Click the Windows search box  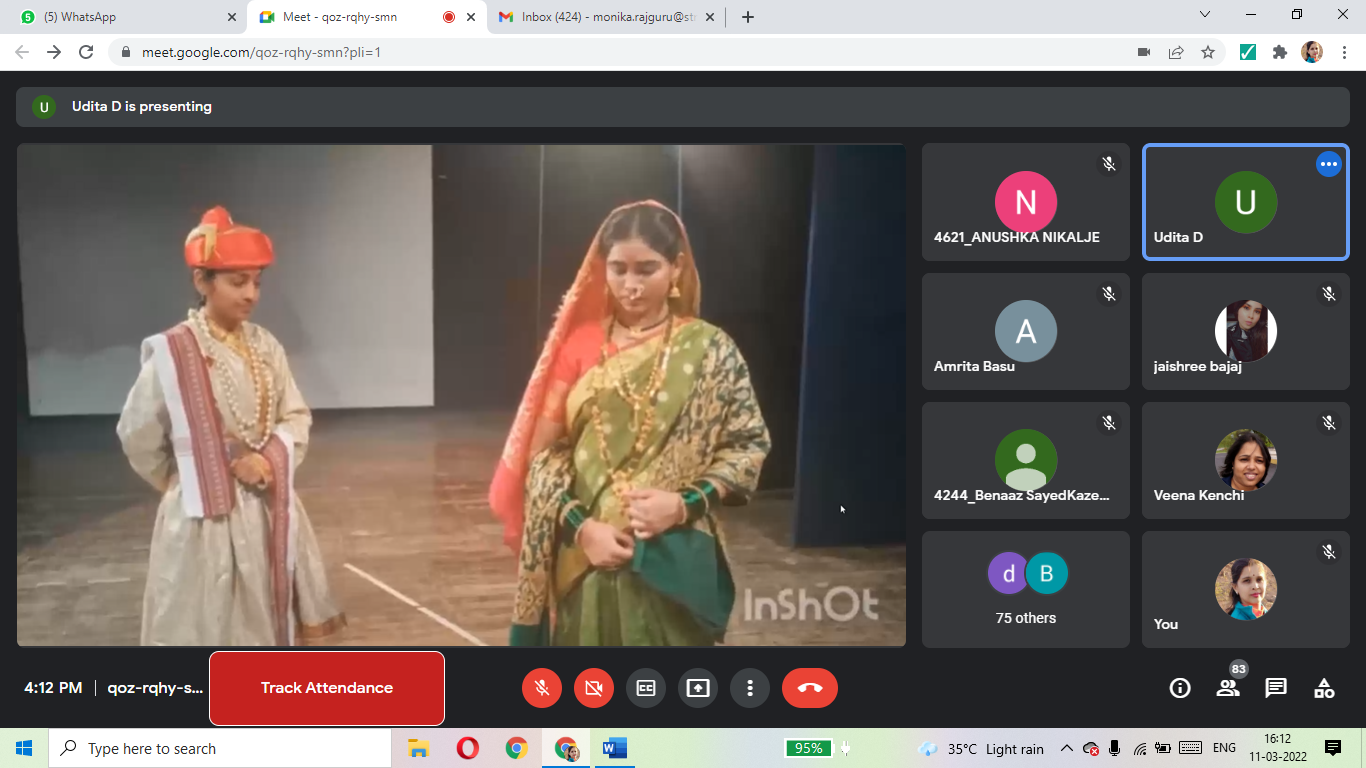click(x=220, y=748)
